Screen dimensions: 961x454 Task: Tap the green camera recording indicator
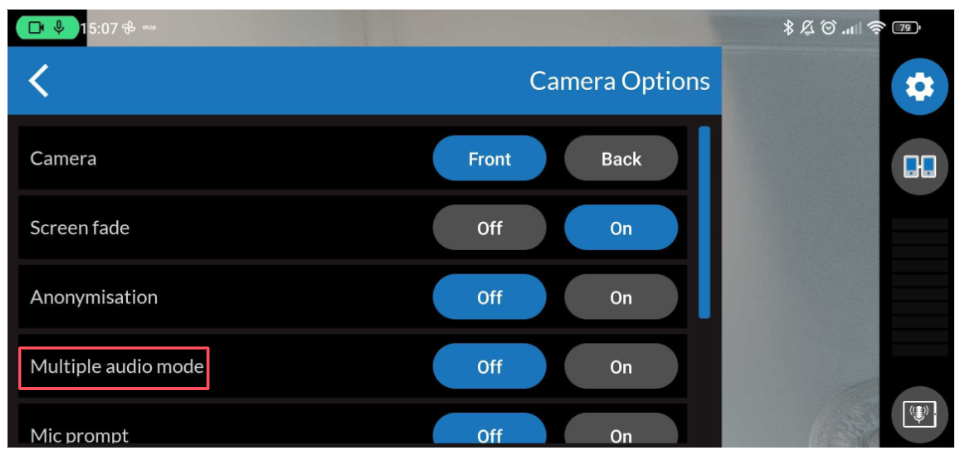click(46, 28)
